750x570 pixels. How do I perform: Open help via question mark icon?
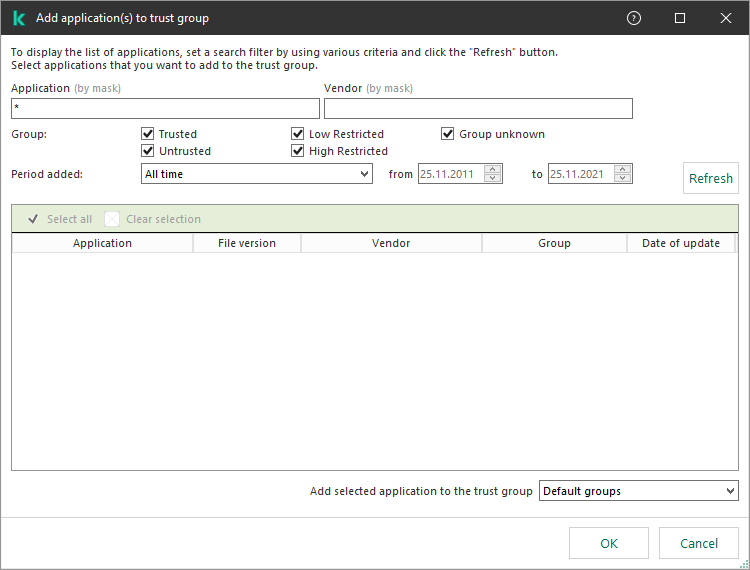633,18
